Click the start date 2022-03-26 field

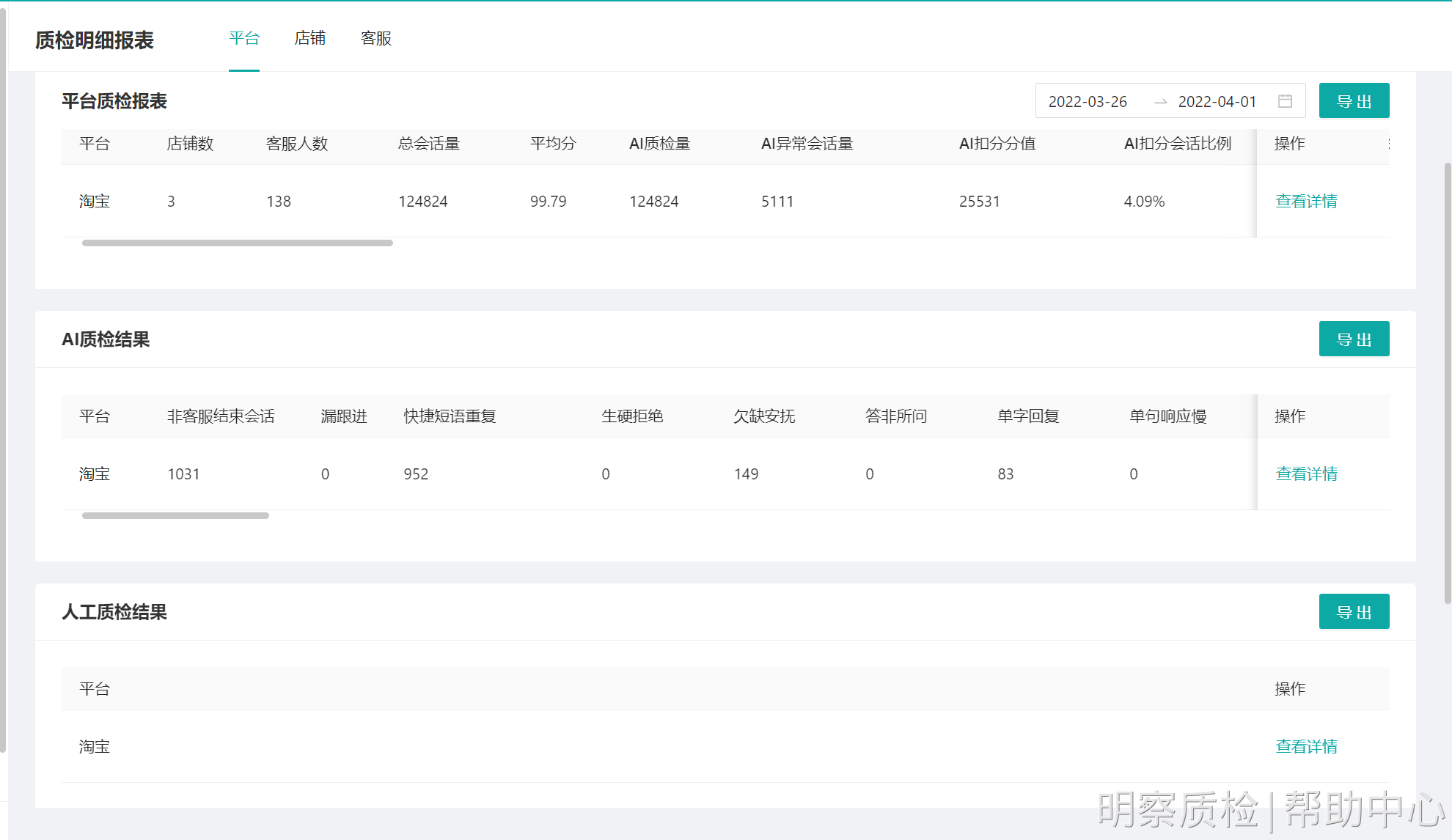(1088, 102)
